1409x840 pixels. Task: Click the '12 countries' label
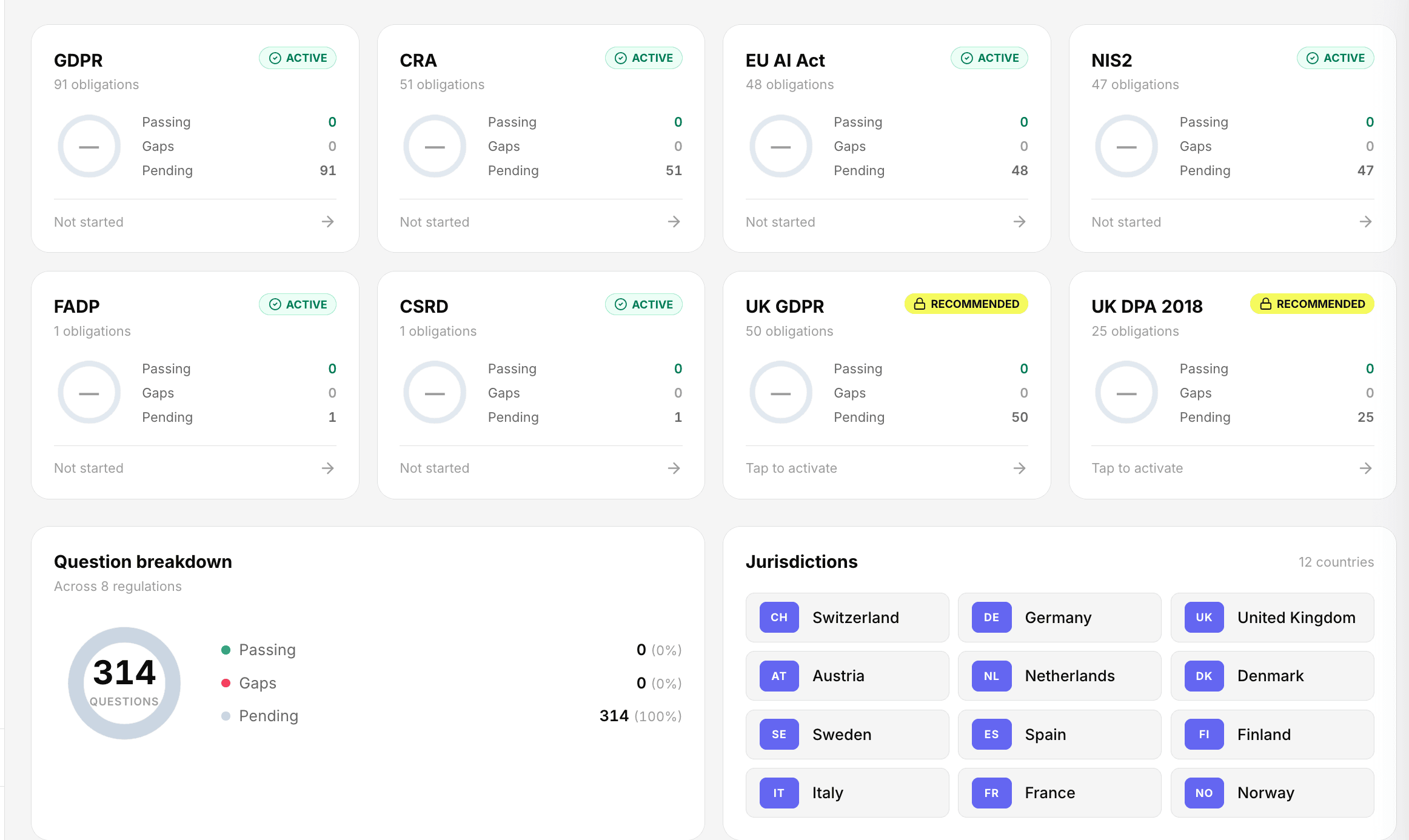tap(1336, 562)
